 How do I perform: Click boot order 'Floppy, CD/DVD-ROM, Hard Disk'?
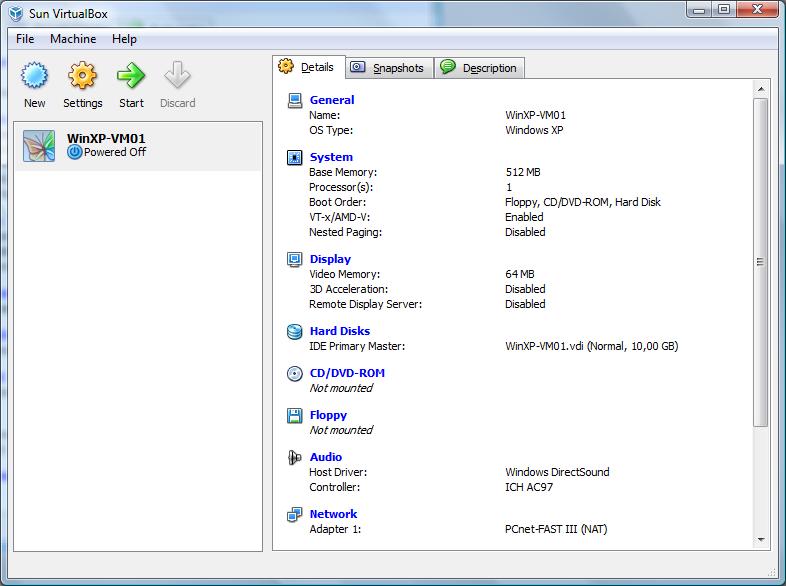coord(582,202)
